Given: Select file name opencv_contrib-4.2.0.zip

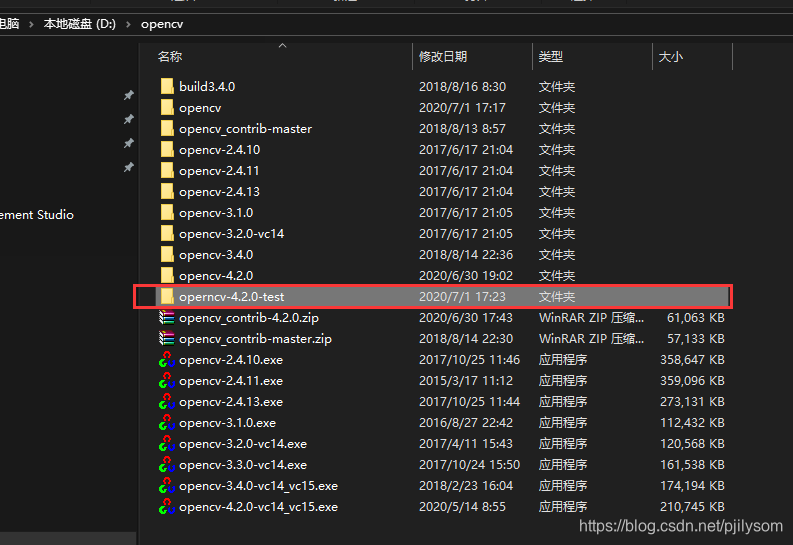Looking at the screenshot, I should click(249, 318).
